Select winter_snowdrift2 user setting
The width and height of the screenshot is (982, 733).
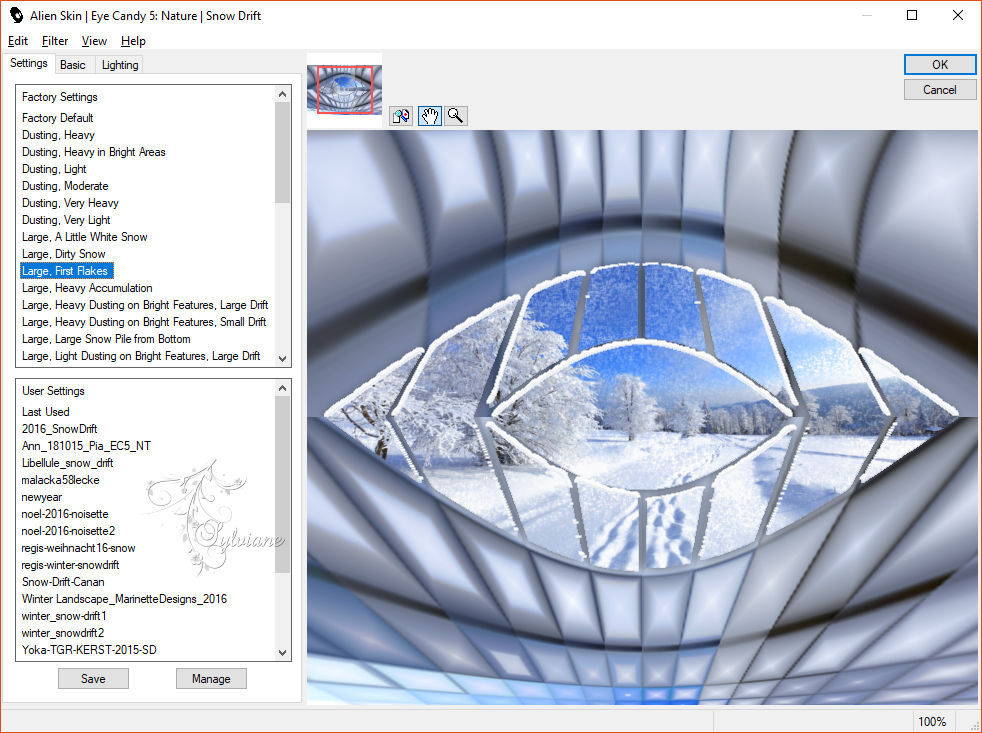click(x=63, y=633)
